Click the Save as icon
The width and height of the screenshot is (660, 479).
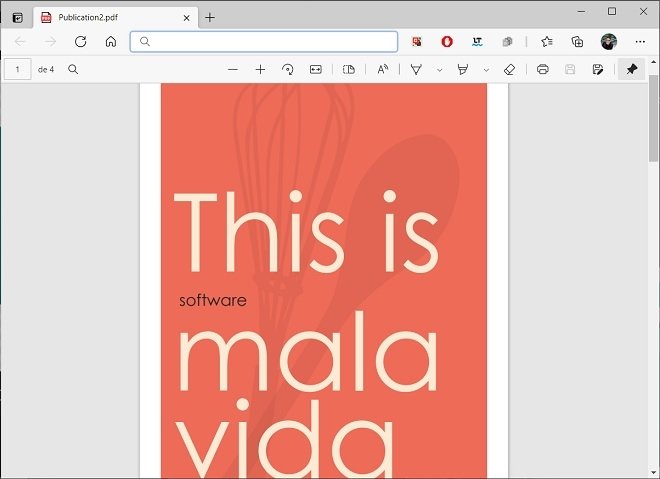598,69
